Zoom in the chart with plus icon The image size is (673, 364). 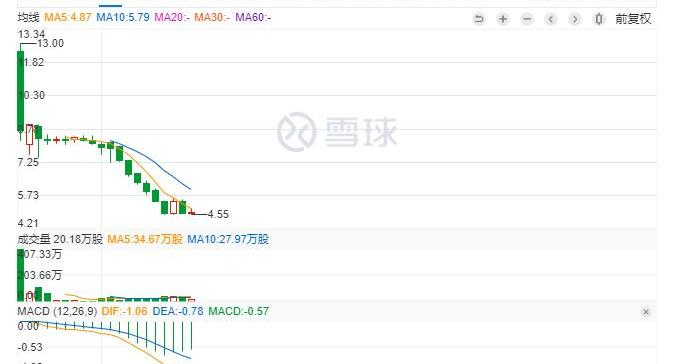coord(503,19)
